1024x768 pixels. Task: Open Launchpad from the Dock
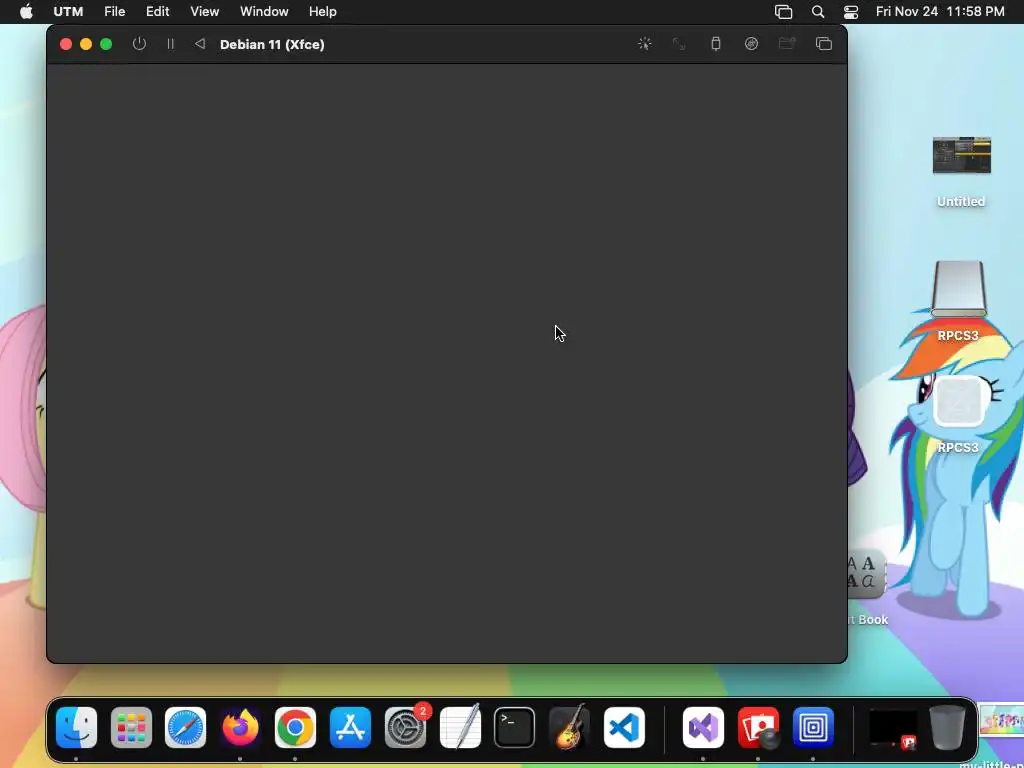click(131, 727)
